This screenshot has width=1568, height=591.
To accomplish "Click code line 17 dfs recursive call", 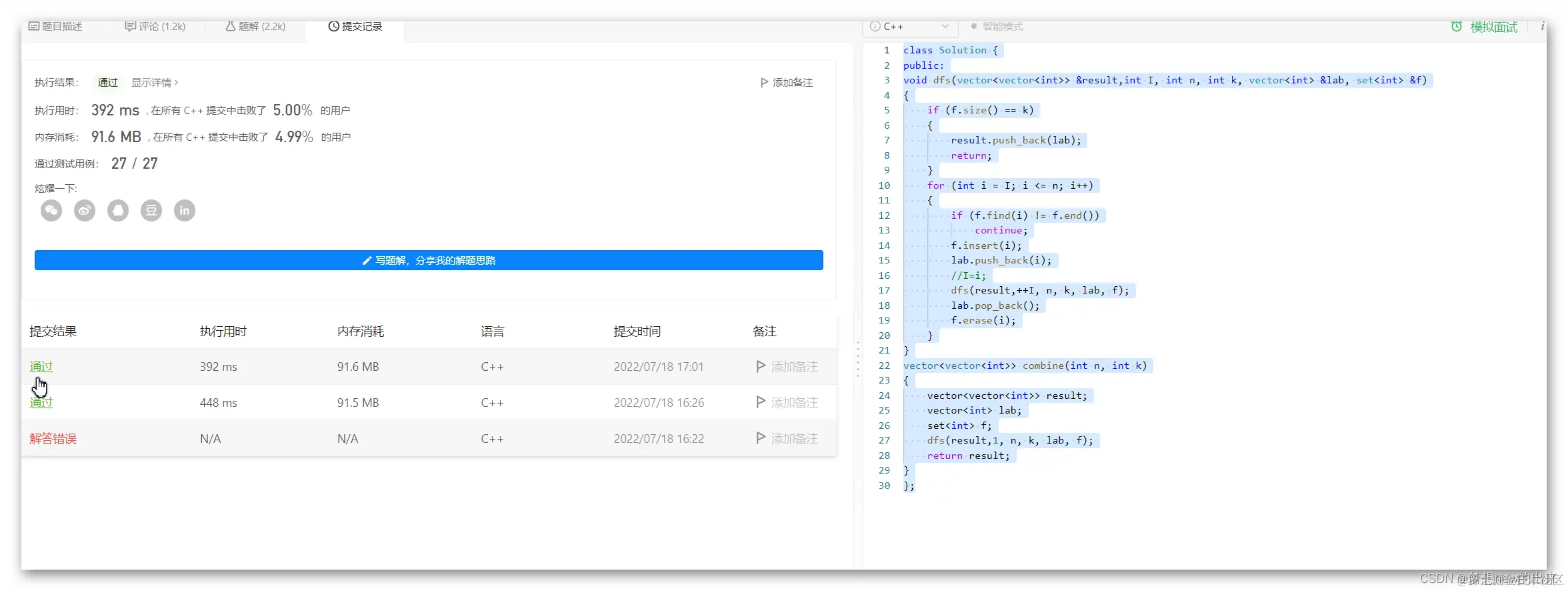I will [x=1040, y=290].
